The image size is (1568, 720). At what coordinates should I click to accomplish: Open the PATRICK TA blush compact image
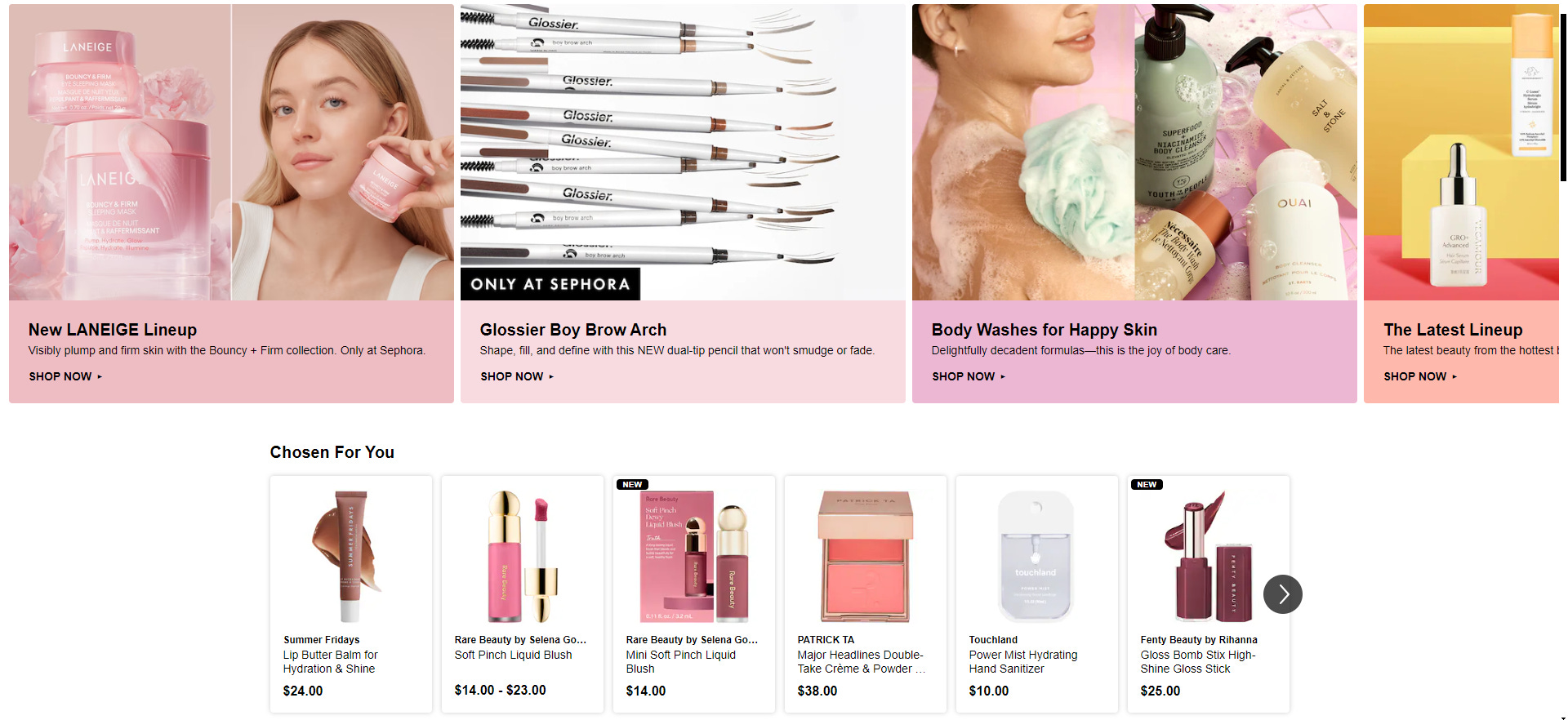[866, 557]
